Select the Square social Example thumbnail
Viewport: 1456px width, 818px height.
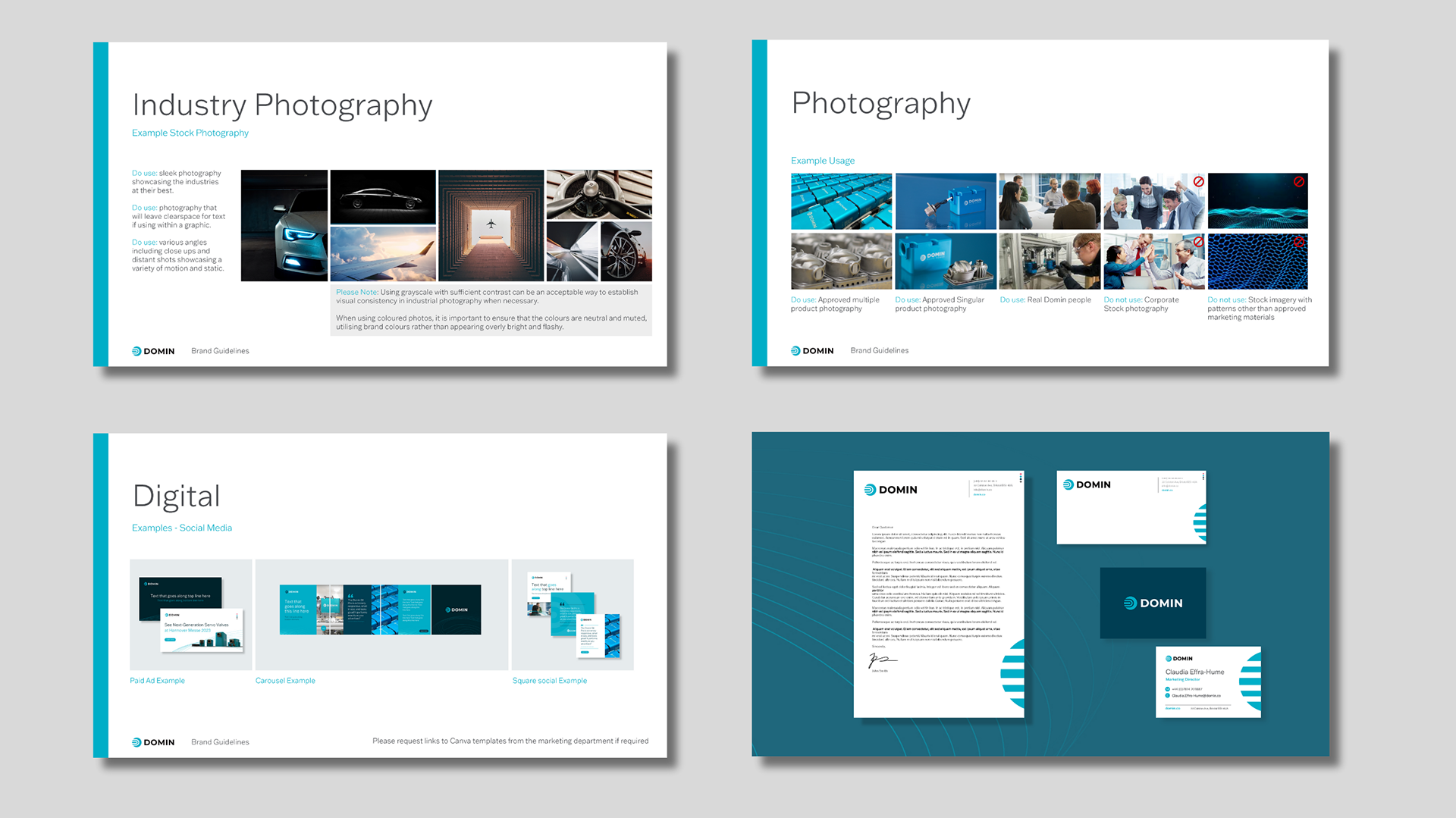pyautogui.click(x=573, y=615)
